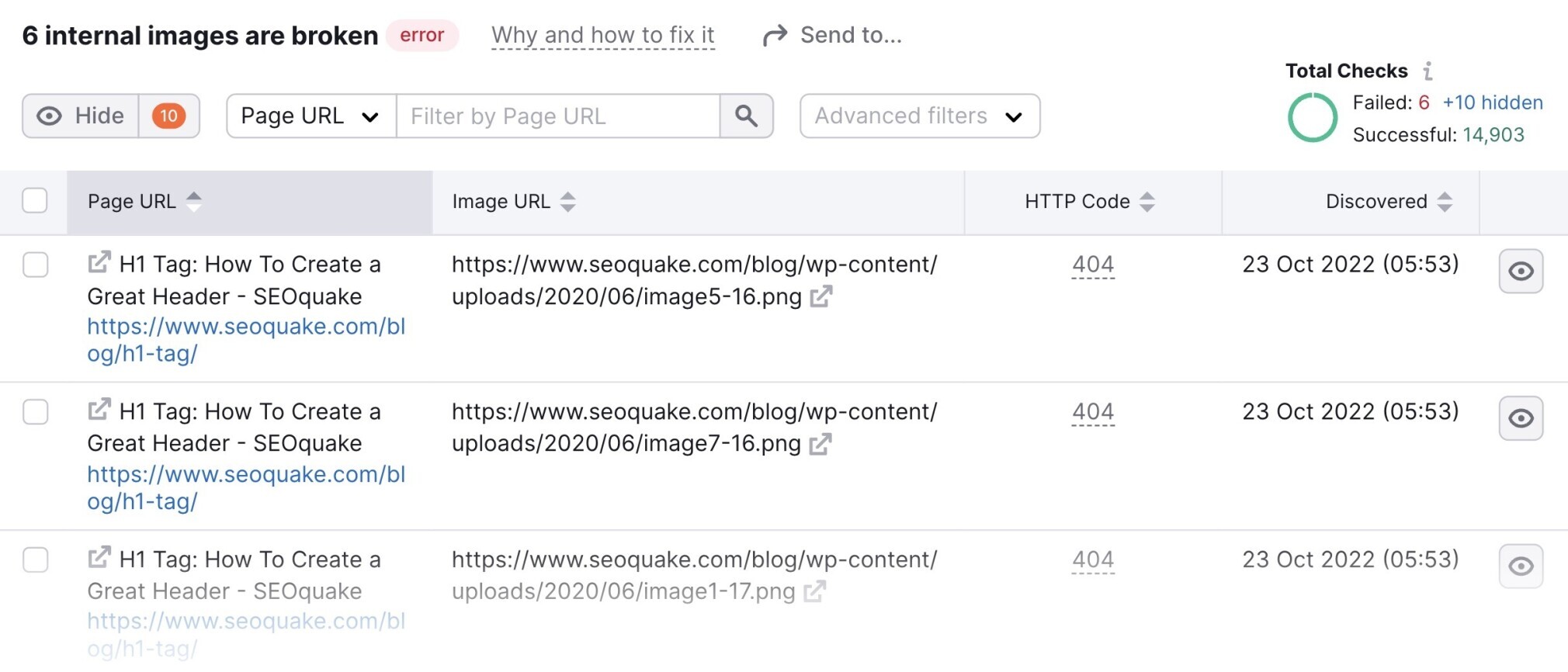1568x672 pixels.
Task: Open the Why and how to fix it link
Action: click(x=602, y=36)
